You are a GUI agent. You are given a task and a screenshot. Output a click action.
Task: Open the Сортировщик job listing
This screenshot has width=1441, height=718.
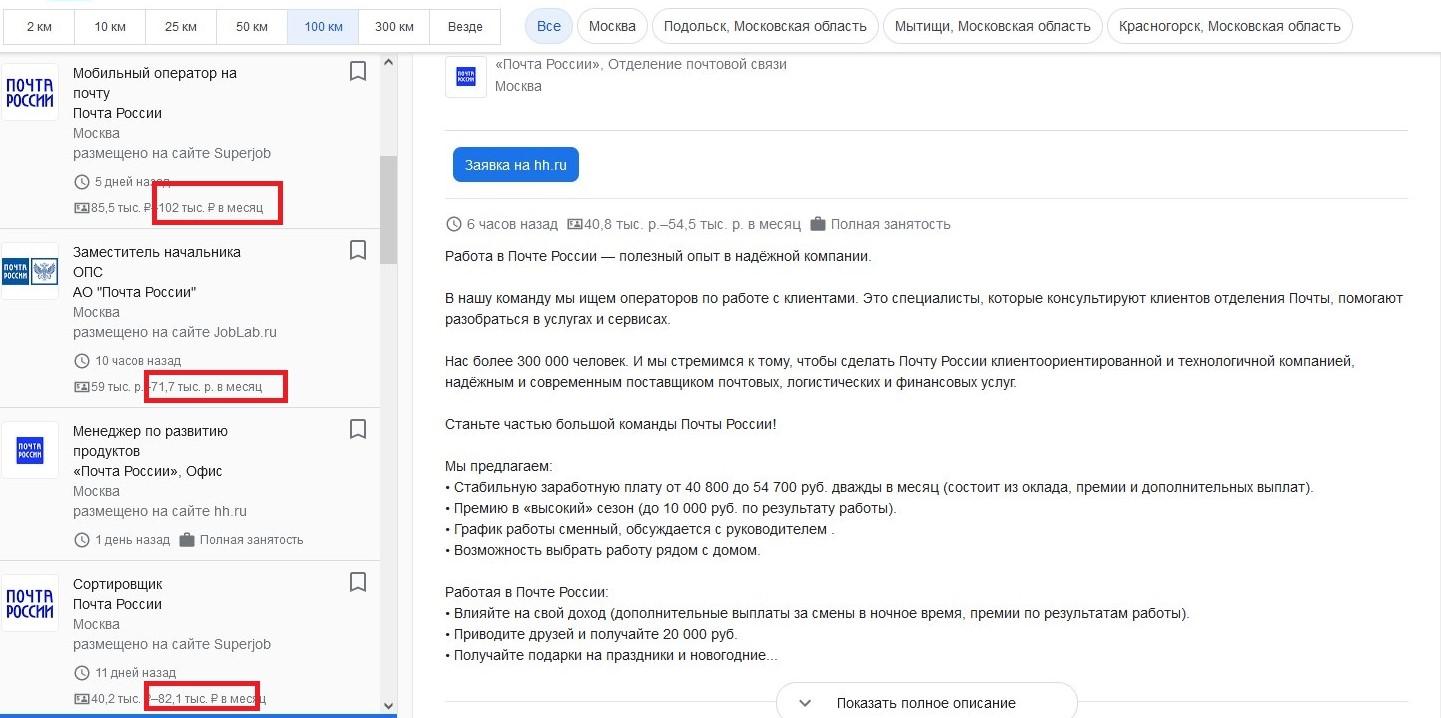190,639
